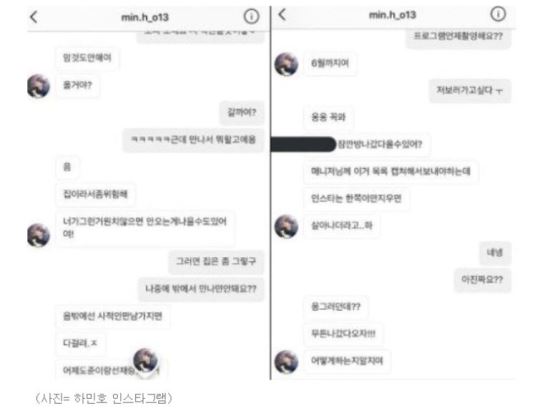This screenshot has width=550, height=415.
Task: Select the '저보러가고싶다 ㅜ' sent bubble
Action: pyautogui.click(x=470, y=91)
